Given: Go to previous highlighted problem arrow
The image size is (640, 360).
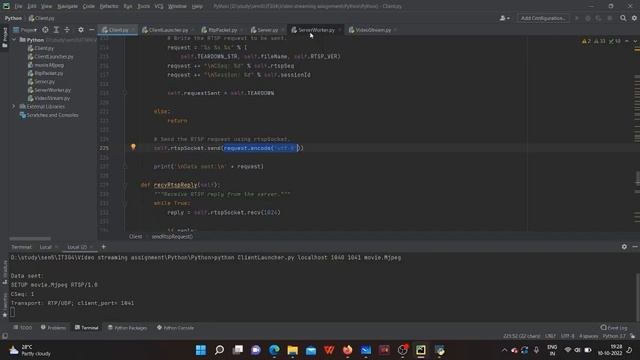Looking at the screenshot, I should click(627, 41).
